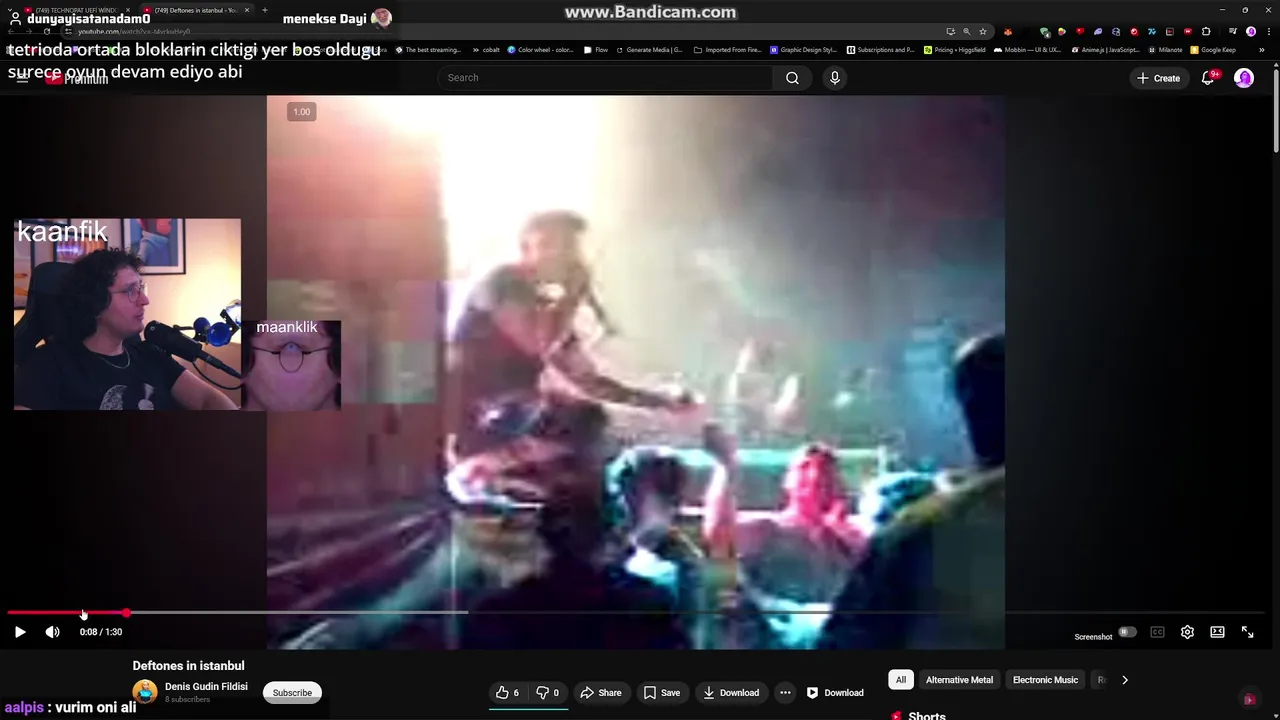Open YouTube notifications bell
The height and width of the screenshot is (720, 1280).
tap(1208, 78)
